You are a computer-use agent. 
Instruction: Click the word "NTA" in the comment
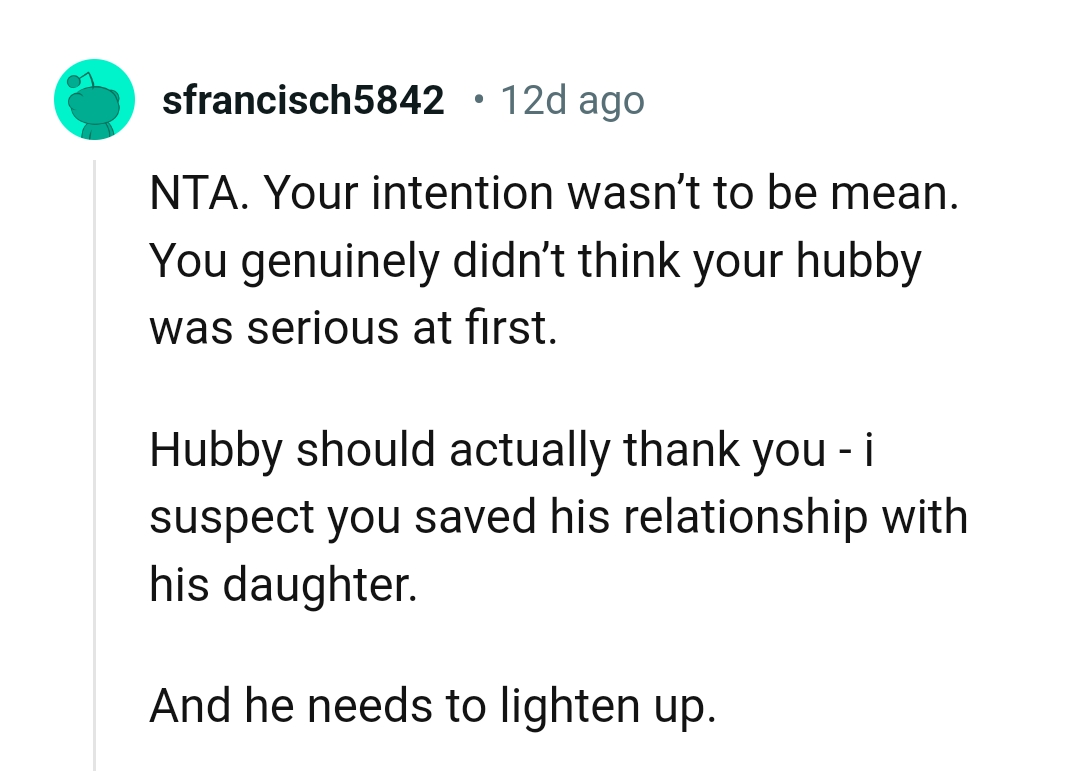(x=188, y=194)
